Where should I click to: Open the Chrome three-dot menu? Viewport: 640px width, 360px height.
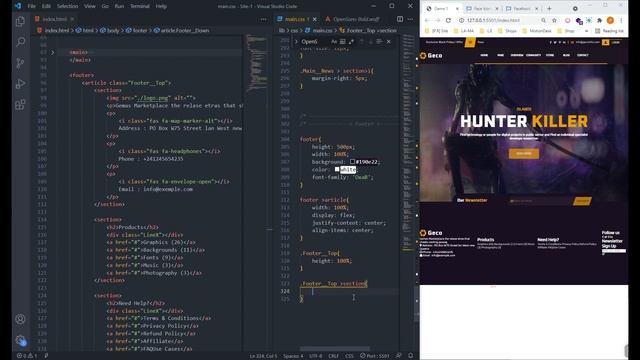pos(621,20)
